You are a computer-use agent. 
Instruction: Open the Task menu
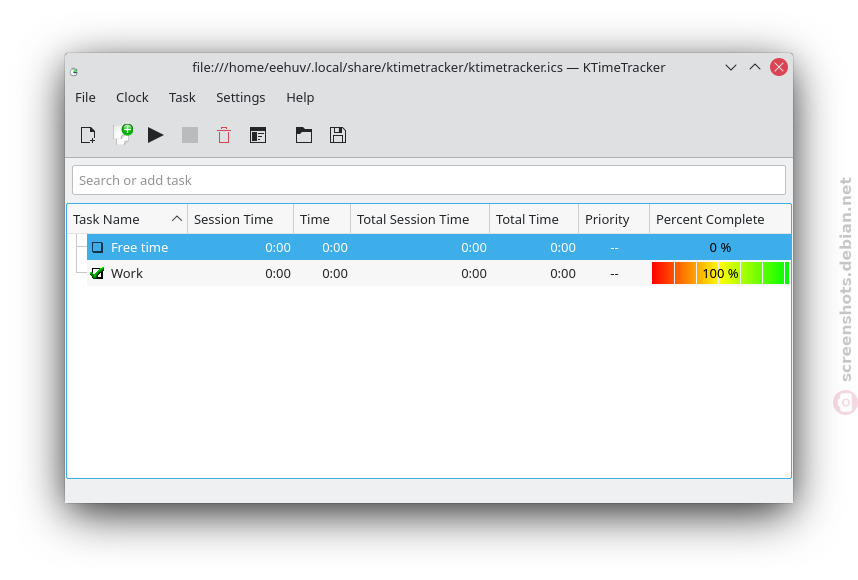[x=182, y=97]
